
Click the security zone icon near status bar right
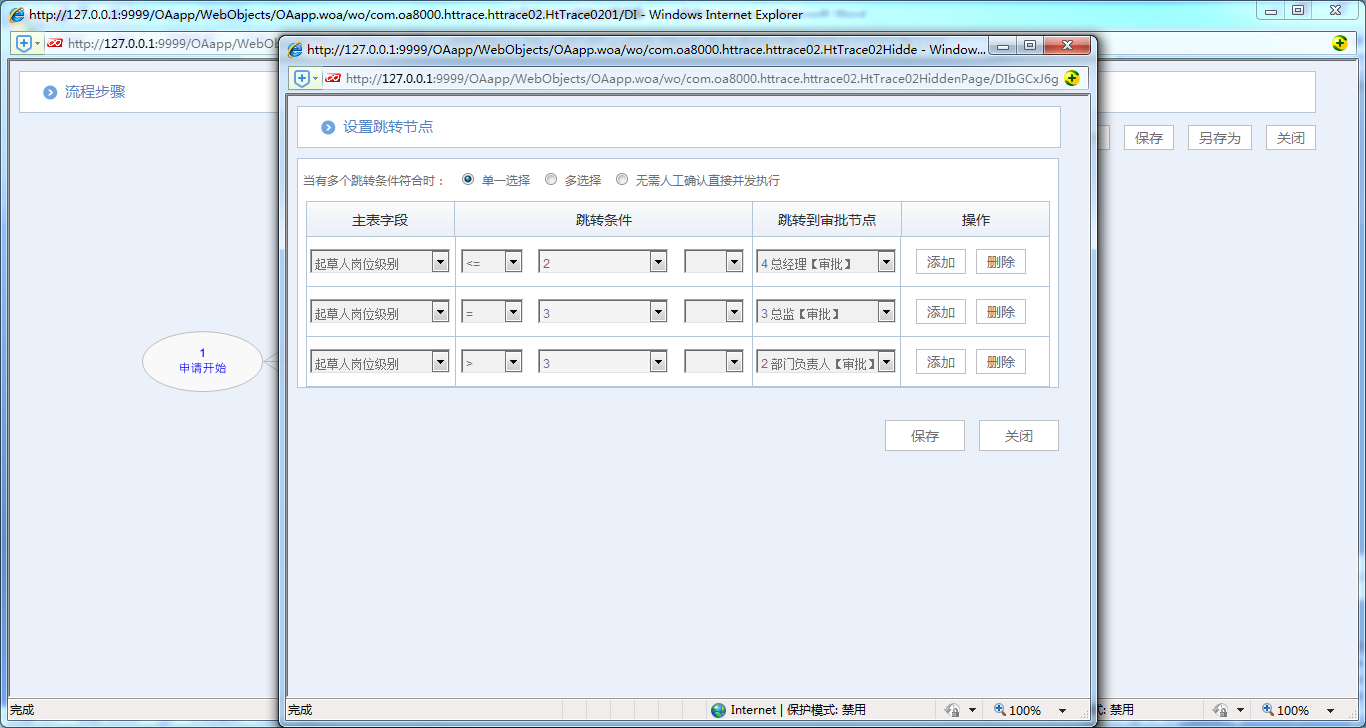[x=951, y=710]
